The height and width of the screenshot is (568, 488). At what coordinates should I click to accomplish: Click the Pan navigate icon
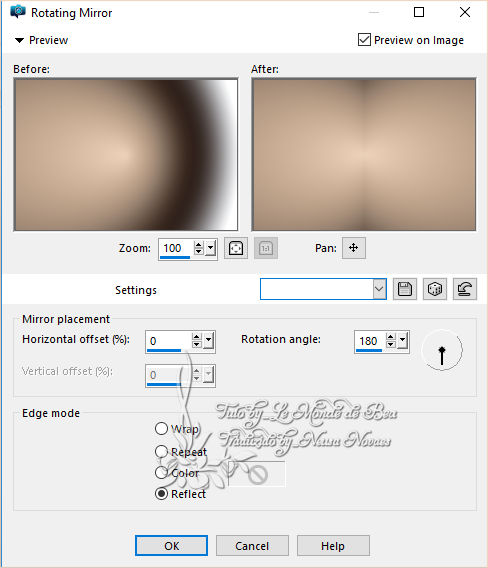[x=354, y=248]
